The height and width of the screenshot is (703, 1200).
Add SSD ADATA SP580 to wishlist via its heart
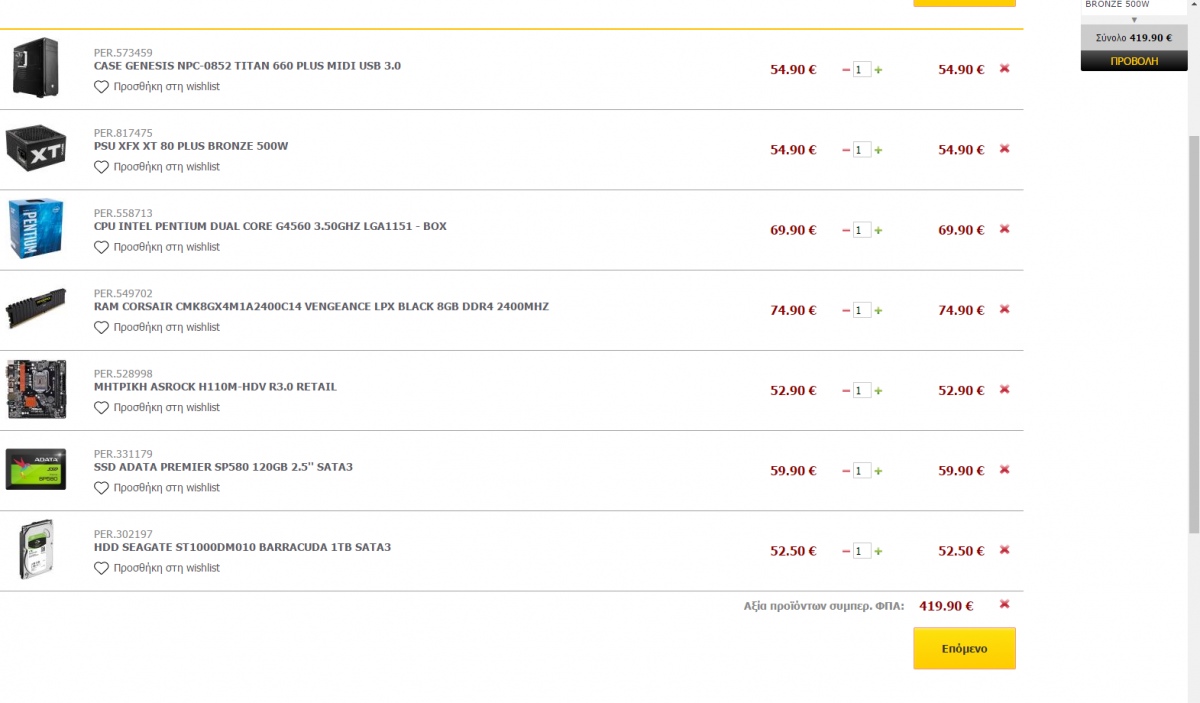pyautogui.click(x=101, y=488)
